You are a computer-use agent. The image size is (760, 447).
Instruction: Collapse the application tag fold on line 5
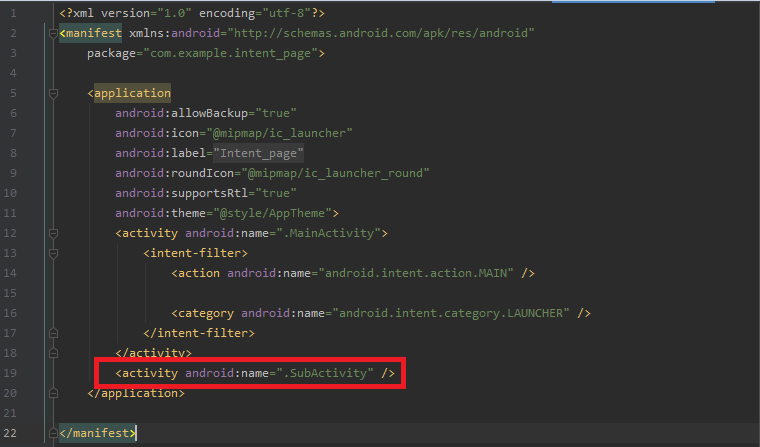(53, 93)
